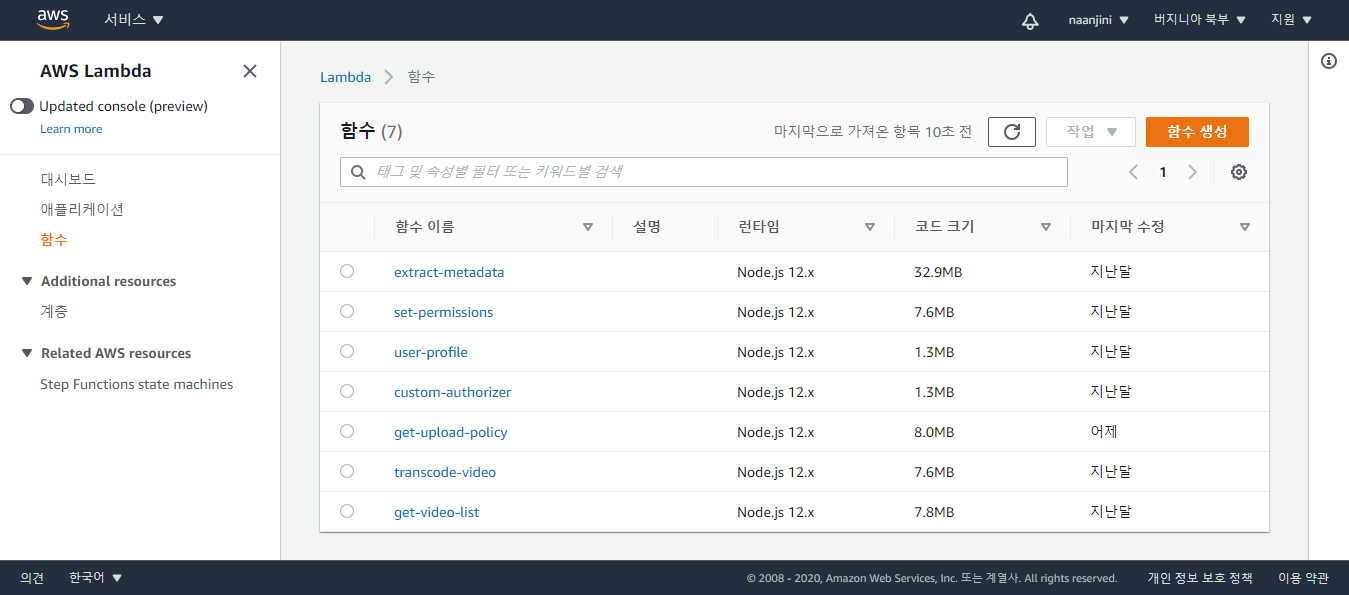Viewport: 1349px width, 595px height.
Task: Collapse Additional resources section
Action: [x=27, y=281]
